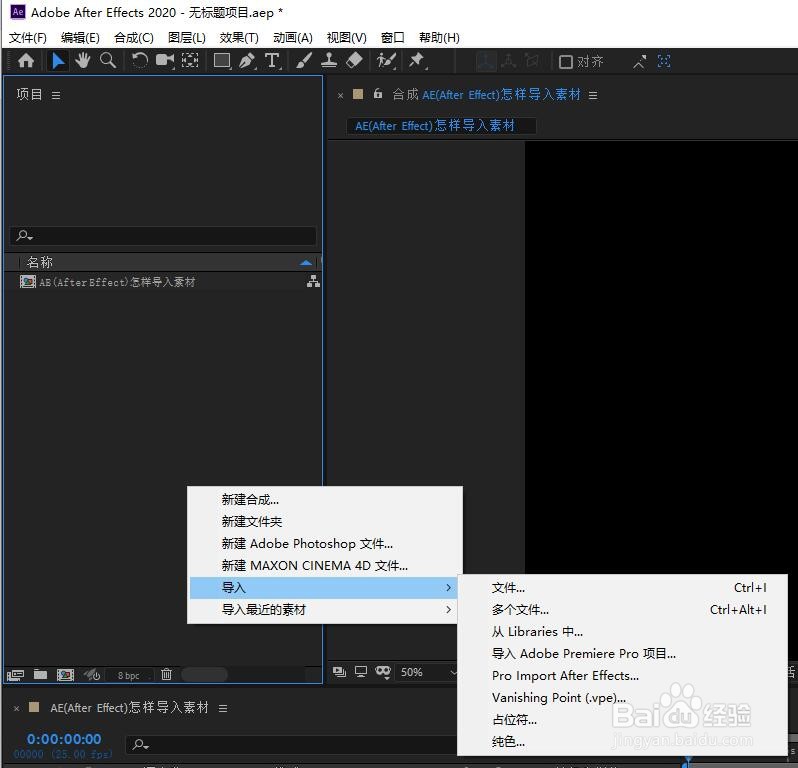Select the Type text tool
This screenshot has width=798, height=768.
[x=272, y=61]
